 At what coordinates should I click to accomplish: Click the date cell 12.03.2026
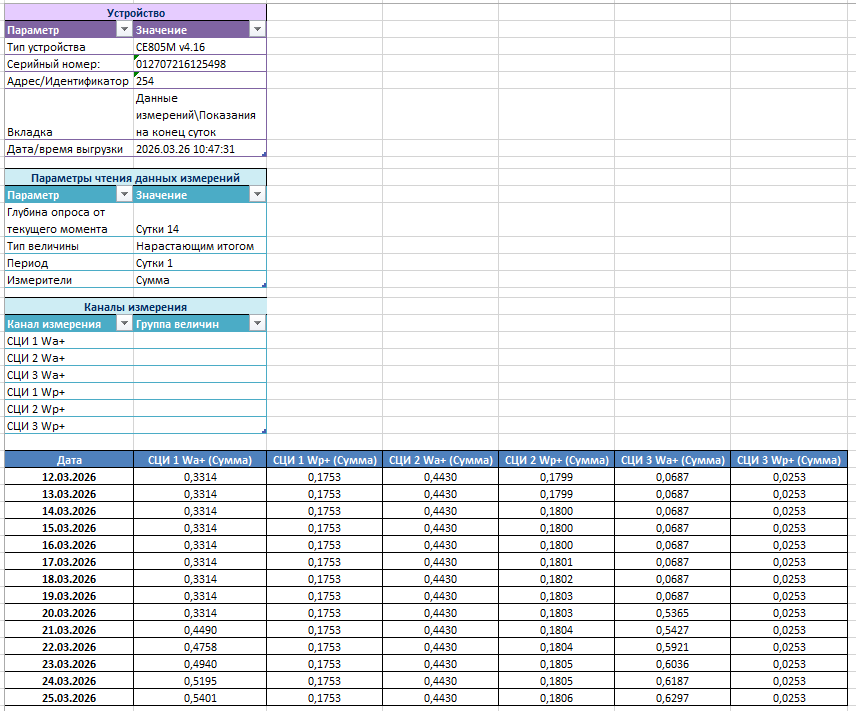coord(69,477)
